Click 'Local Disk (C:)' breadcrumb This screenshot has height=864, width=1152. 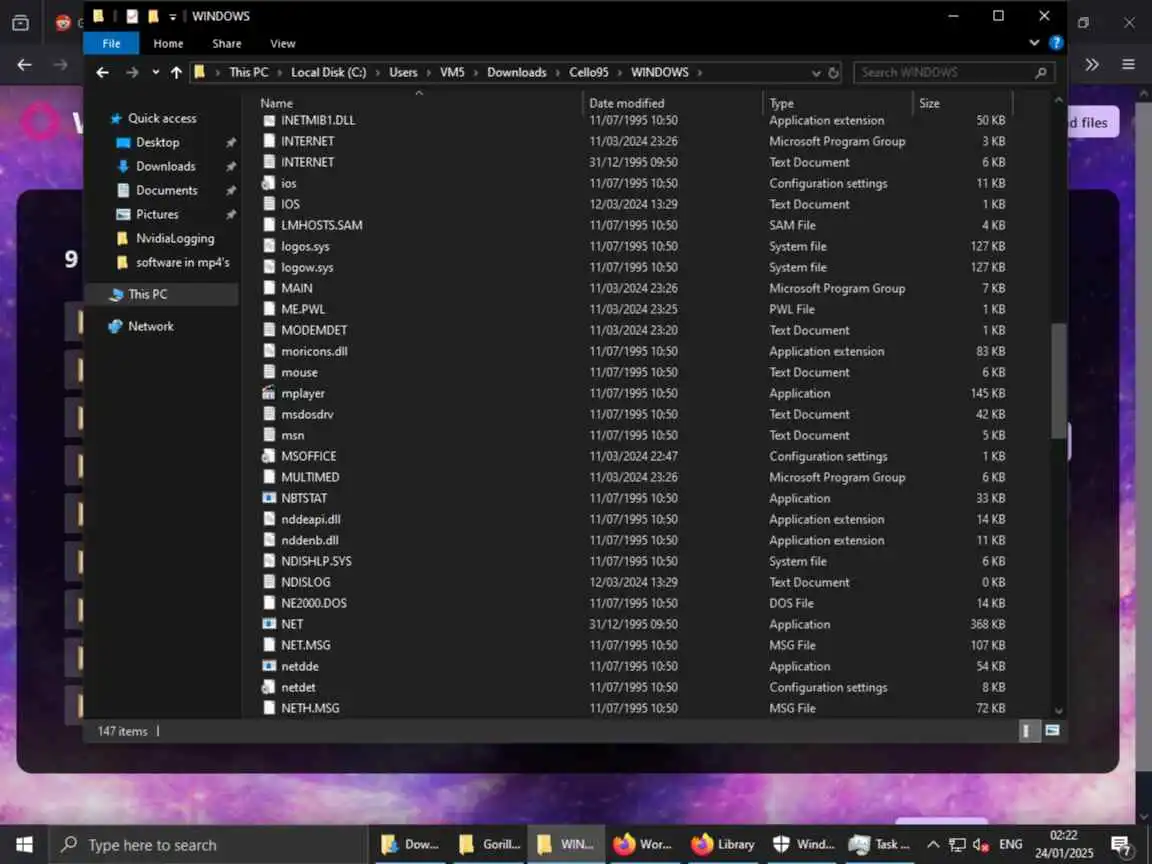[328, 72]
